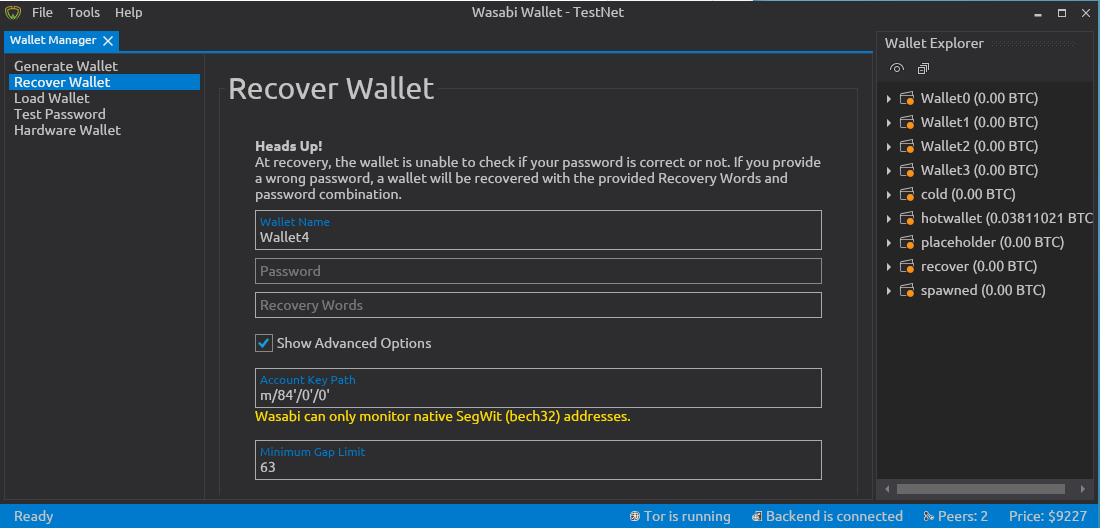The height and width of the screenshot is (528, 1100).
Task: Expand the spawned wallet node
Action: click(x=889, y=290)
